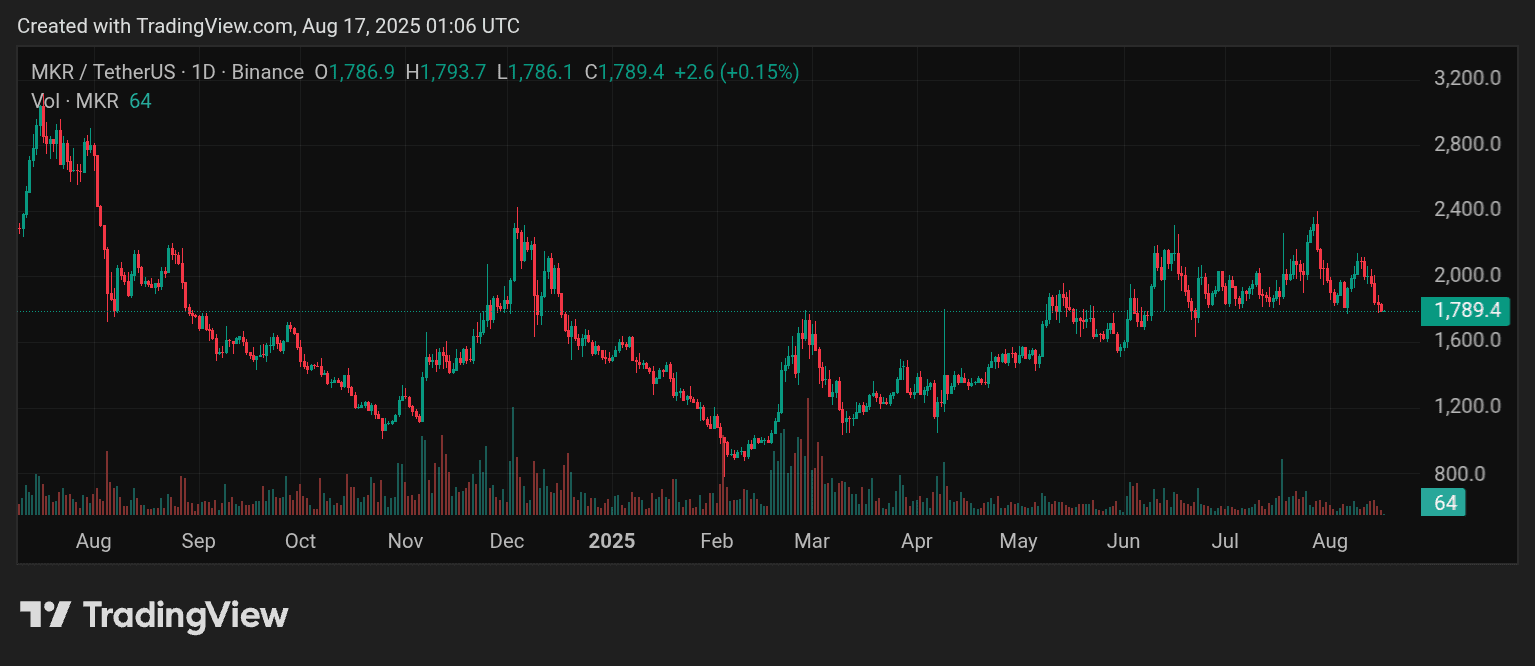
Task: Click the Mar time axis label
Action: point(811,542)
